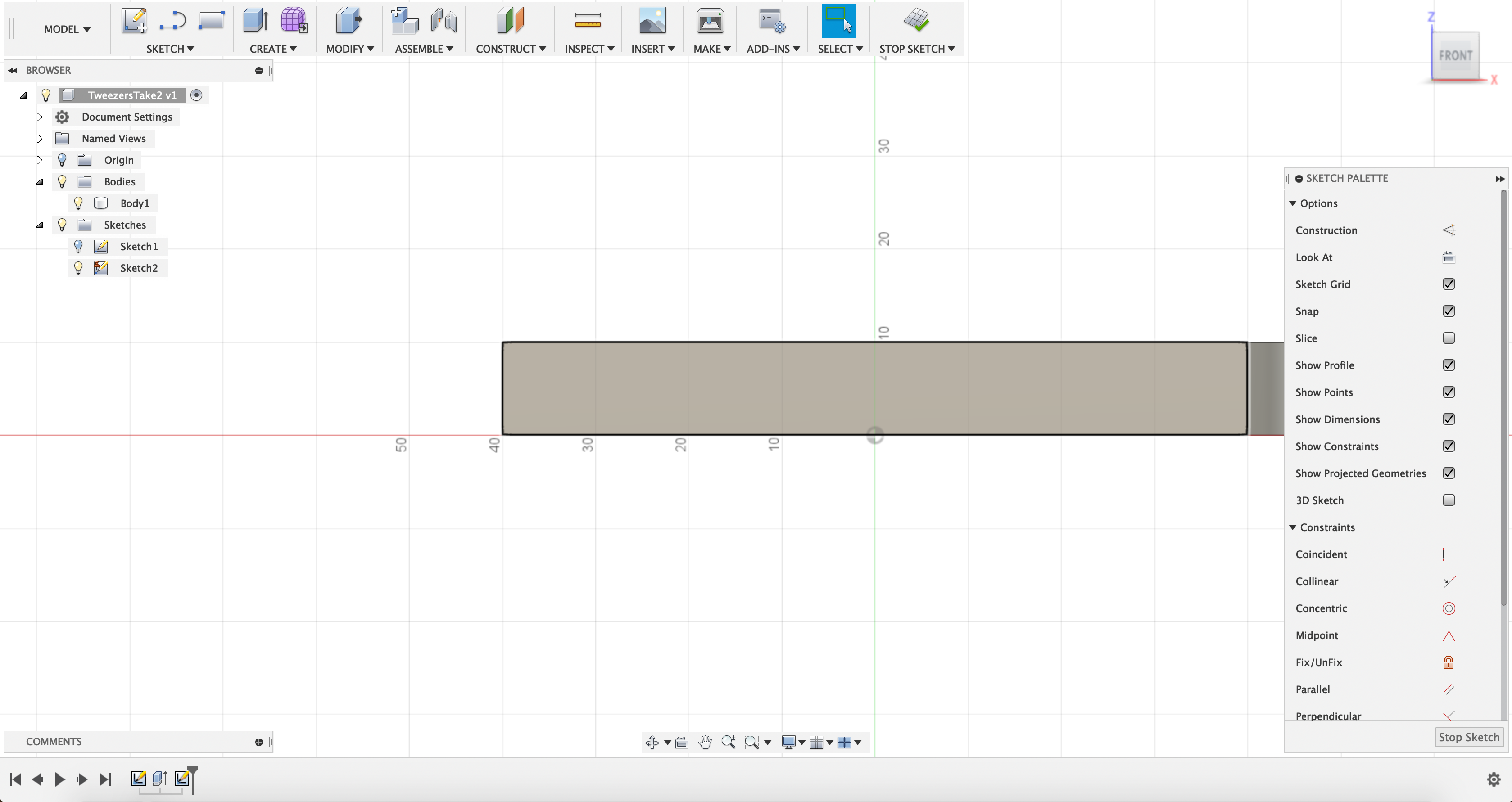1512x802 pixels.
Task: Toggle the Show Dimensions checkbox
Action: click(1448, 419)
